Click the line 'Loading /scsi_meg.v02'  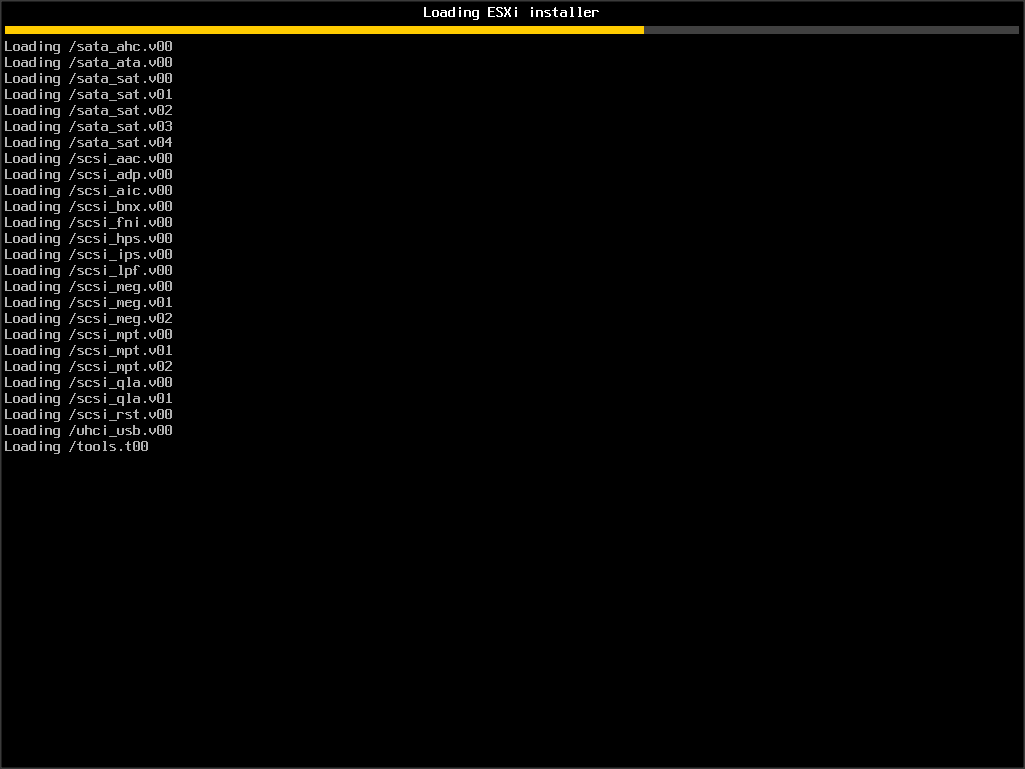pyautogui.click(x=88, y=319)
